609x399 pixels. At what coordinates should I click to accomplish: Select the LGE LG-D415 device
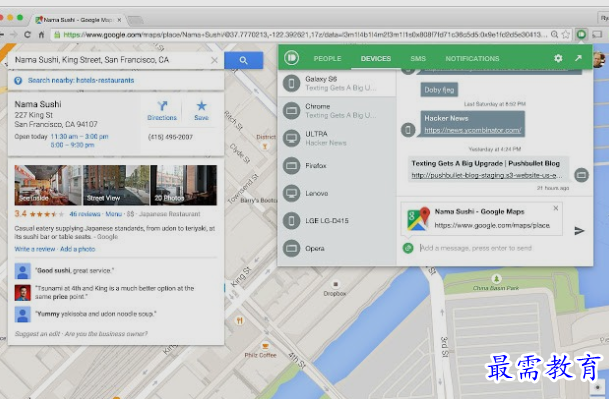pos(337,221)
